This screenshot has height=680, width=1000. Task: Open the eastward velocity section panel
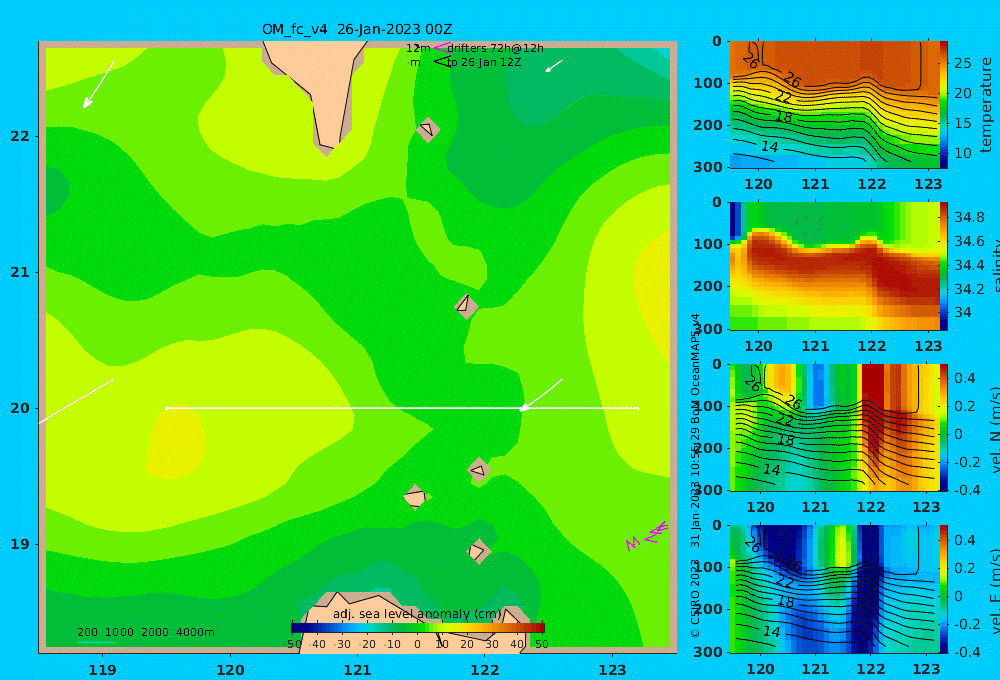point(835,589)
